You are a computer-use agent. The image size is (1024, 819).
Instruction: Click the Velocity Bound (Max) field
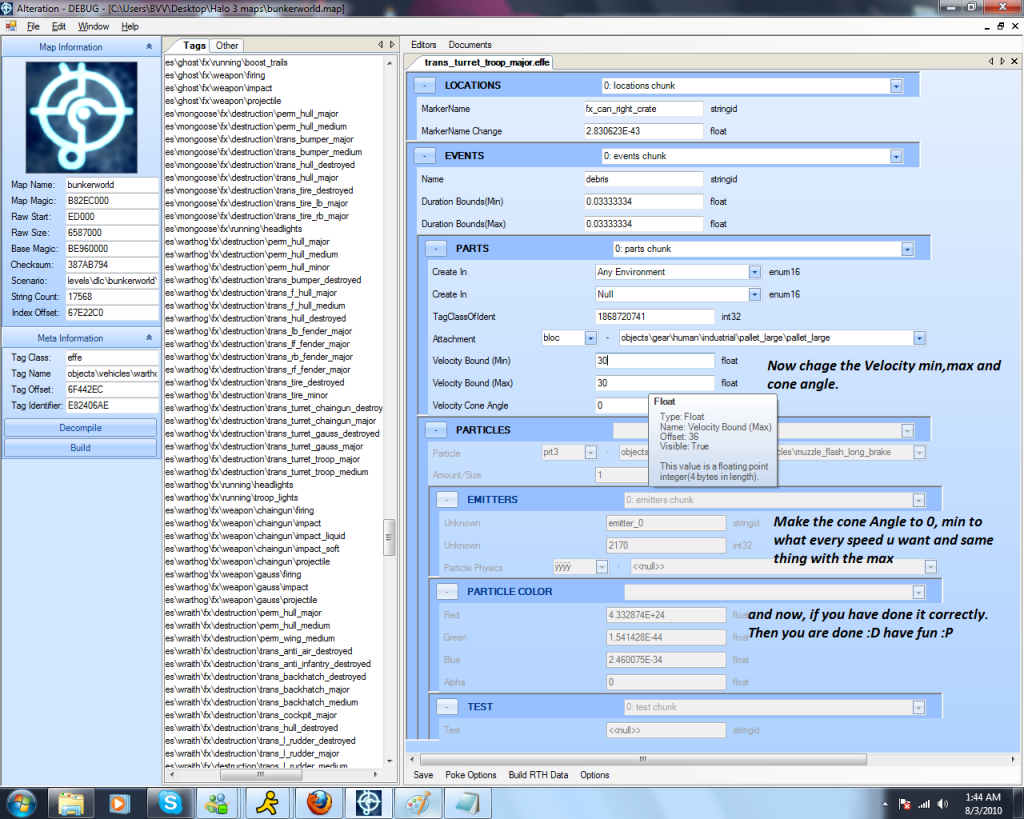tap(654, 383)
